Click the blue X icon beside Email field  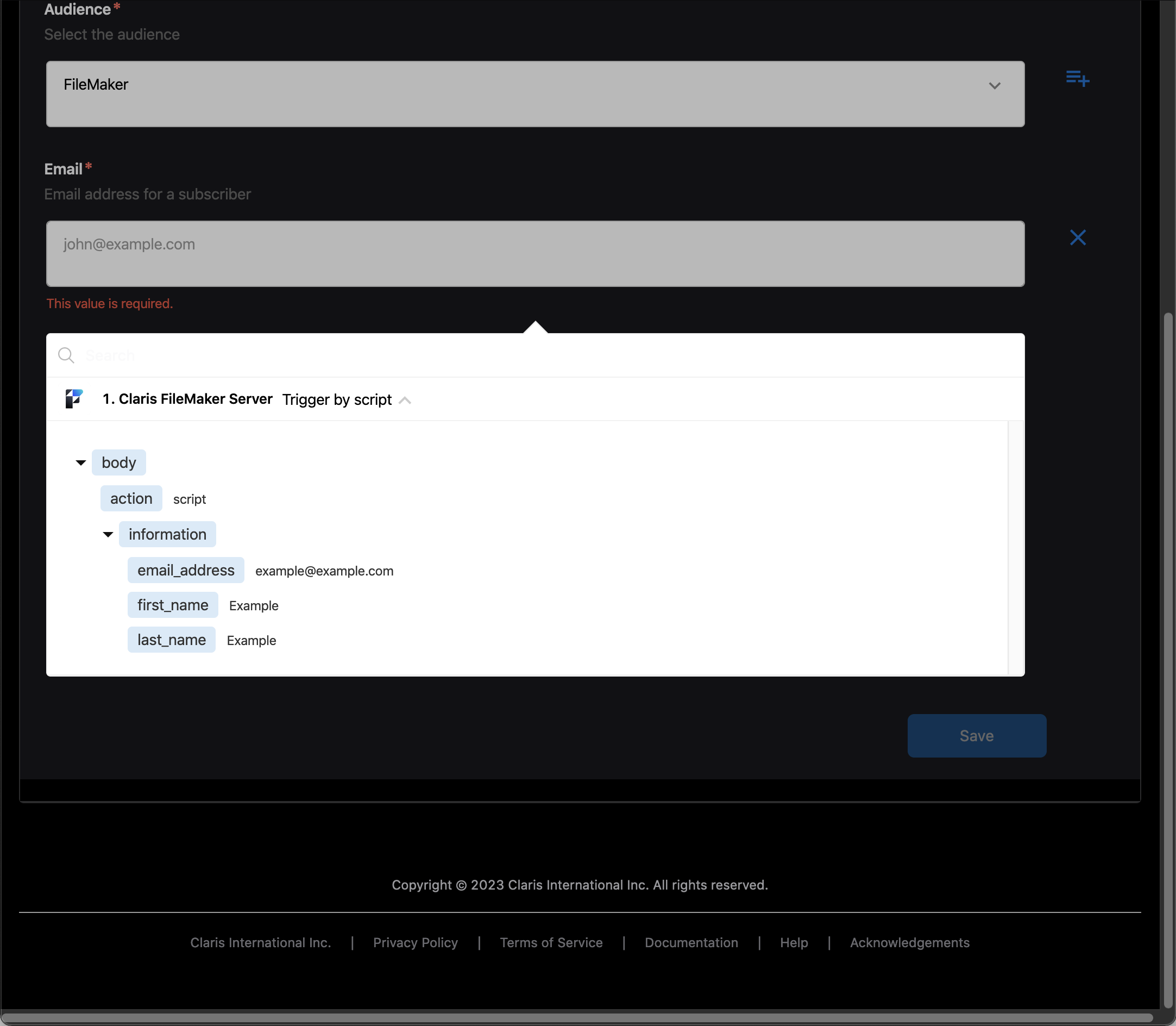pos(1078,237)
